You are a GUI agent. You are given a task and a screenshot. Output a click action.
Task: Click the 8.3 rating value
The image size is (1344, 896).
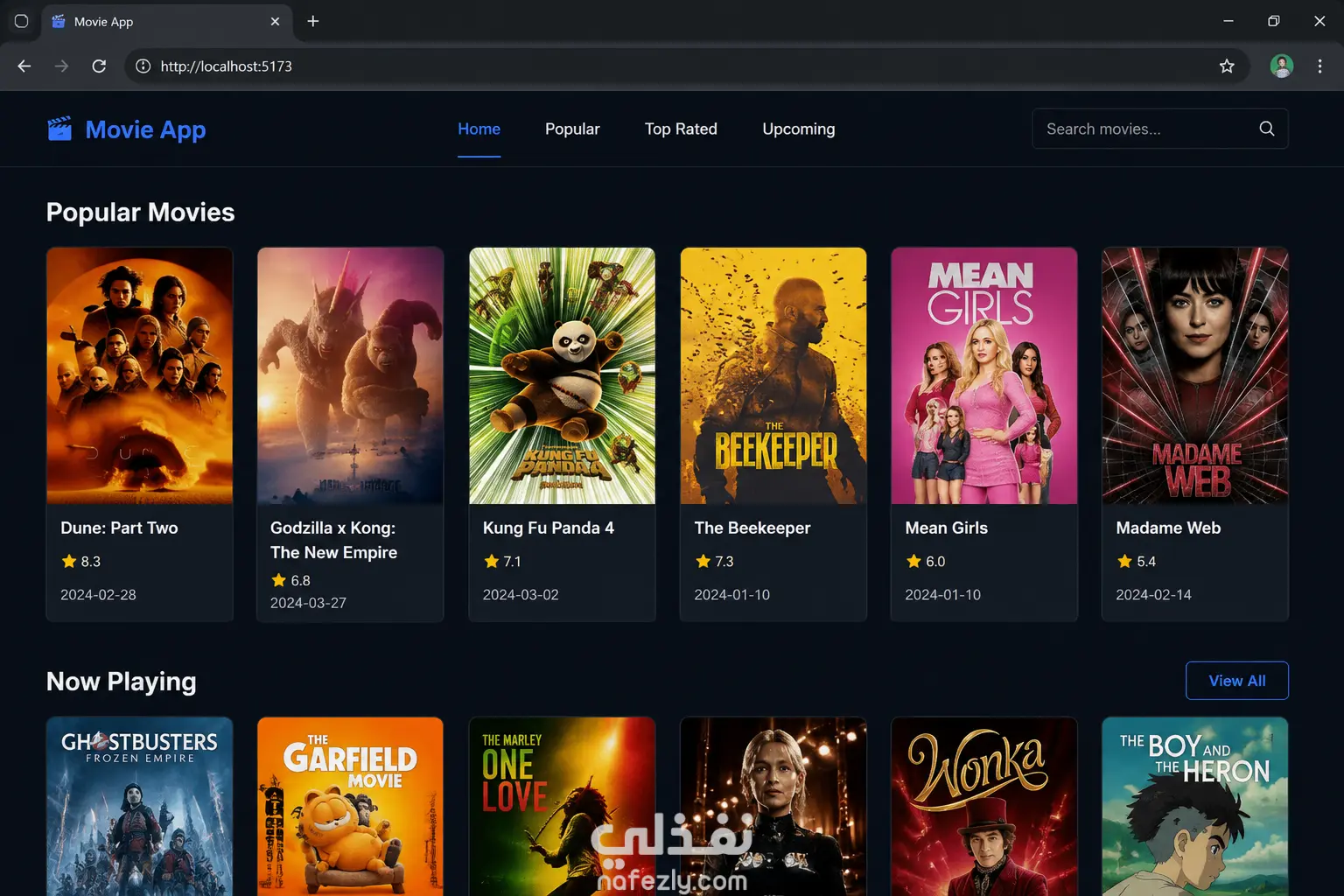pos(91,562)
